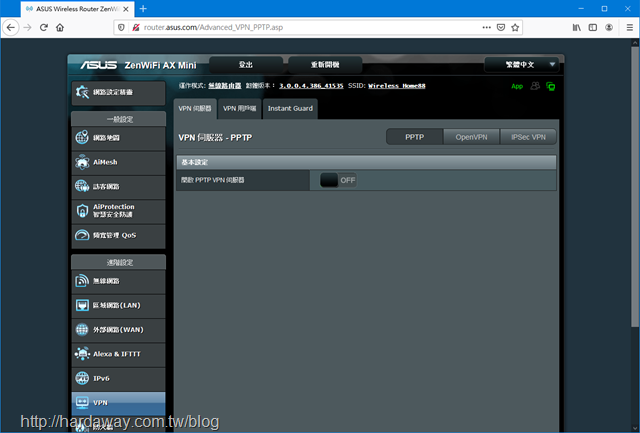Open Firefox hamburger menu
This screenshot has width=640, height=433.
click(x=630, y=27)
